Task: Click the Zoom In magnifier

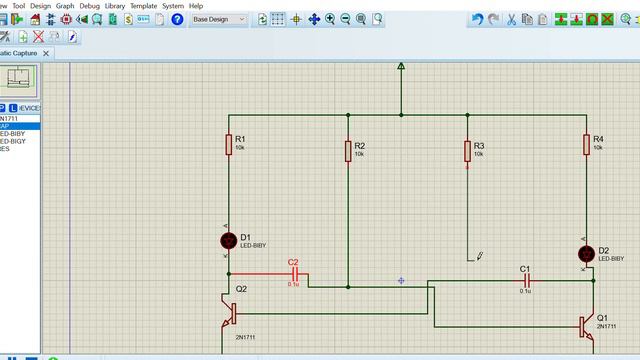Action: pos(330,19)
